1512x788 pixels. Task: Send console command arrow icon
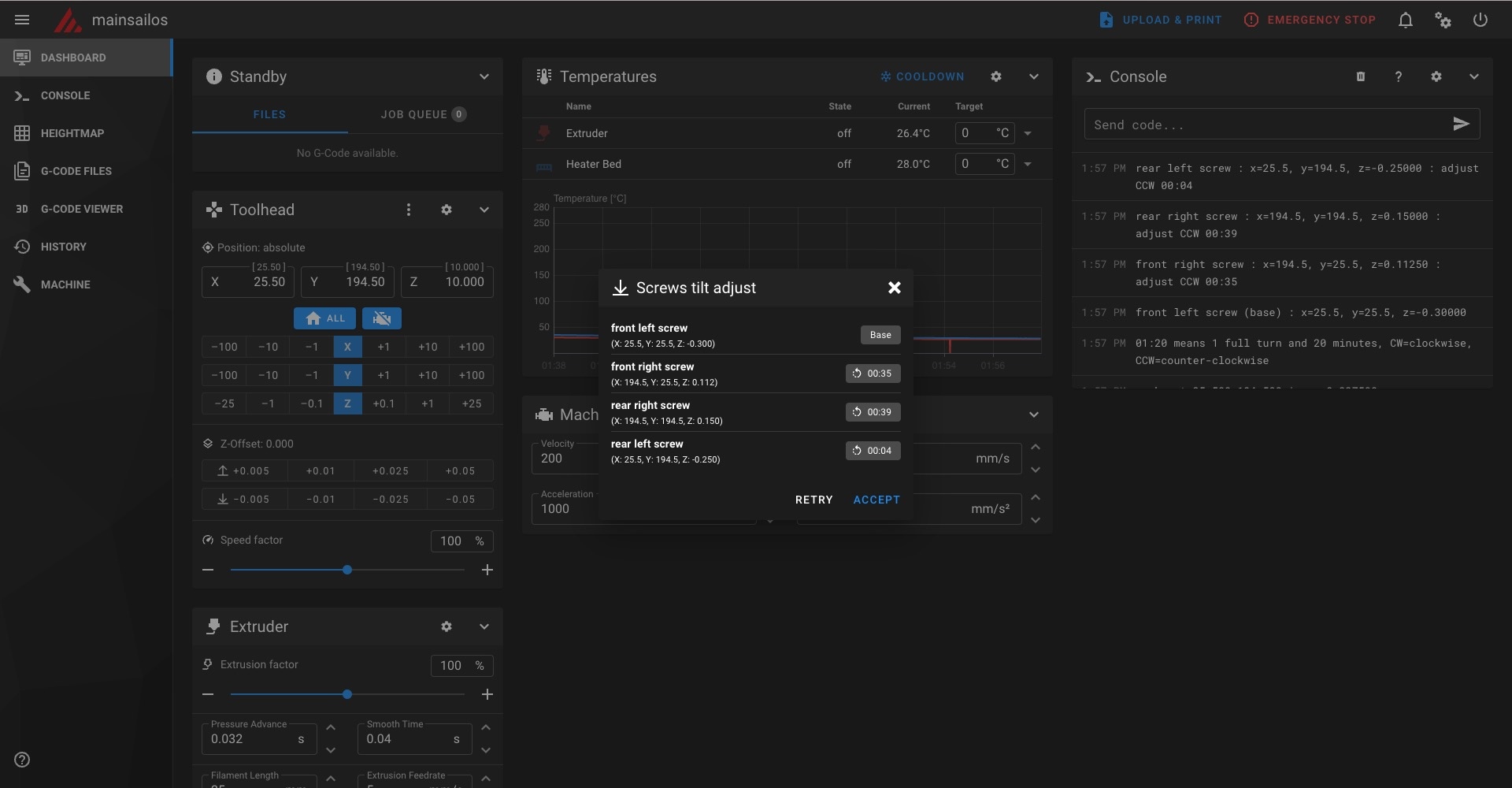(1461, 124)
